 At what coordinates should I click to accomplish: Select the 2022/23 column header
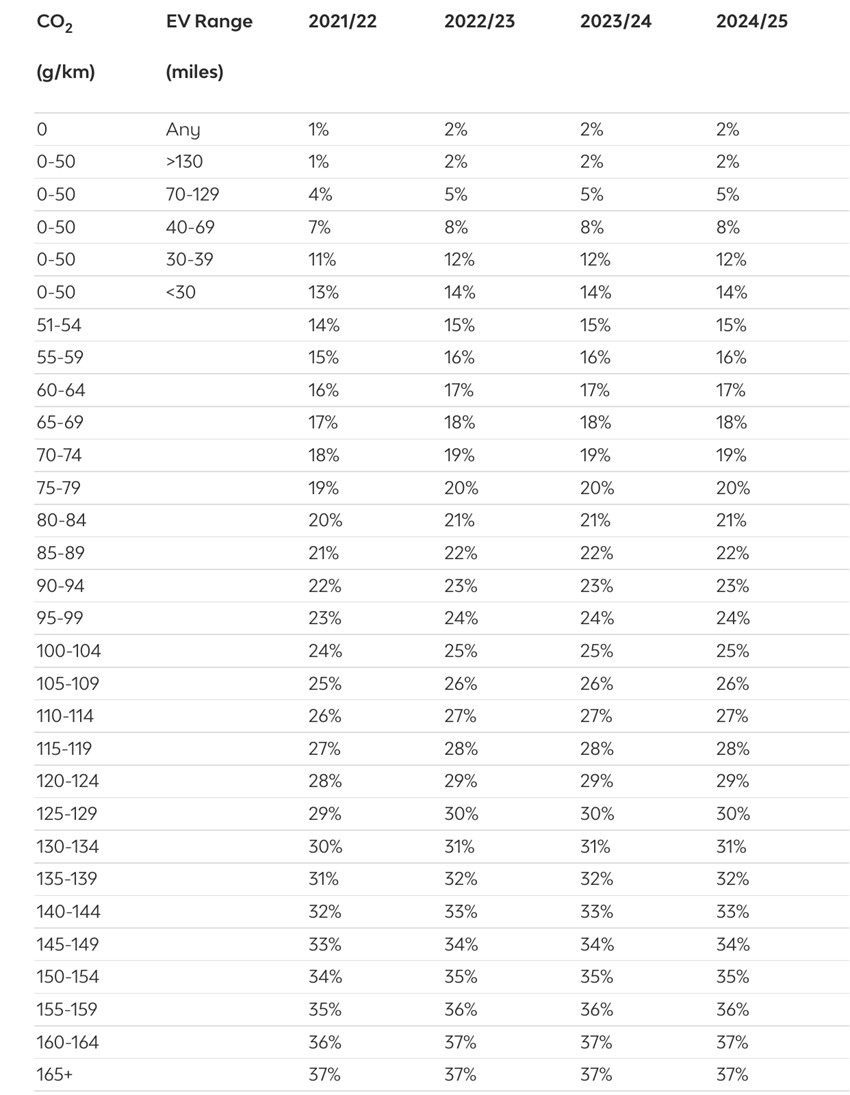click(x=479, y=22)
